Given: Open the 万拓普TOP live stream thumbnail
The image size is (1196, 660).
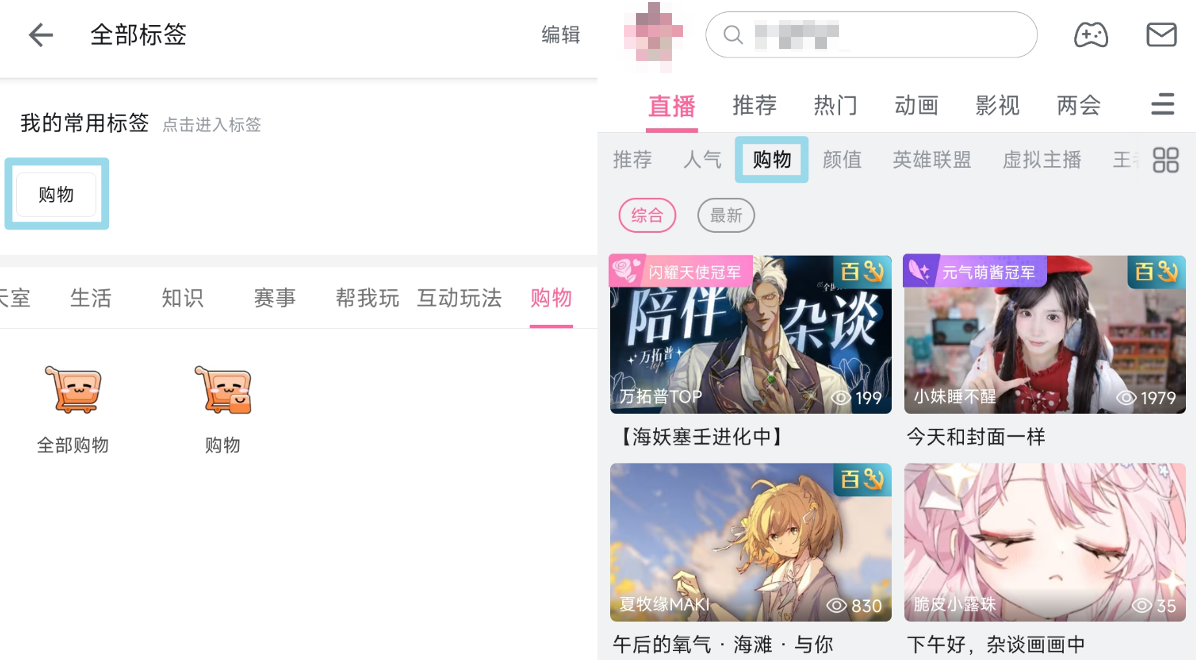Looking at the screenshot, I should click(x=751, y=334).
